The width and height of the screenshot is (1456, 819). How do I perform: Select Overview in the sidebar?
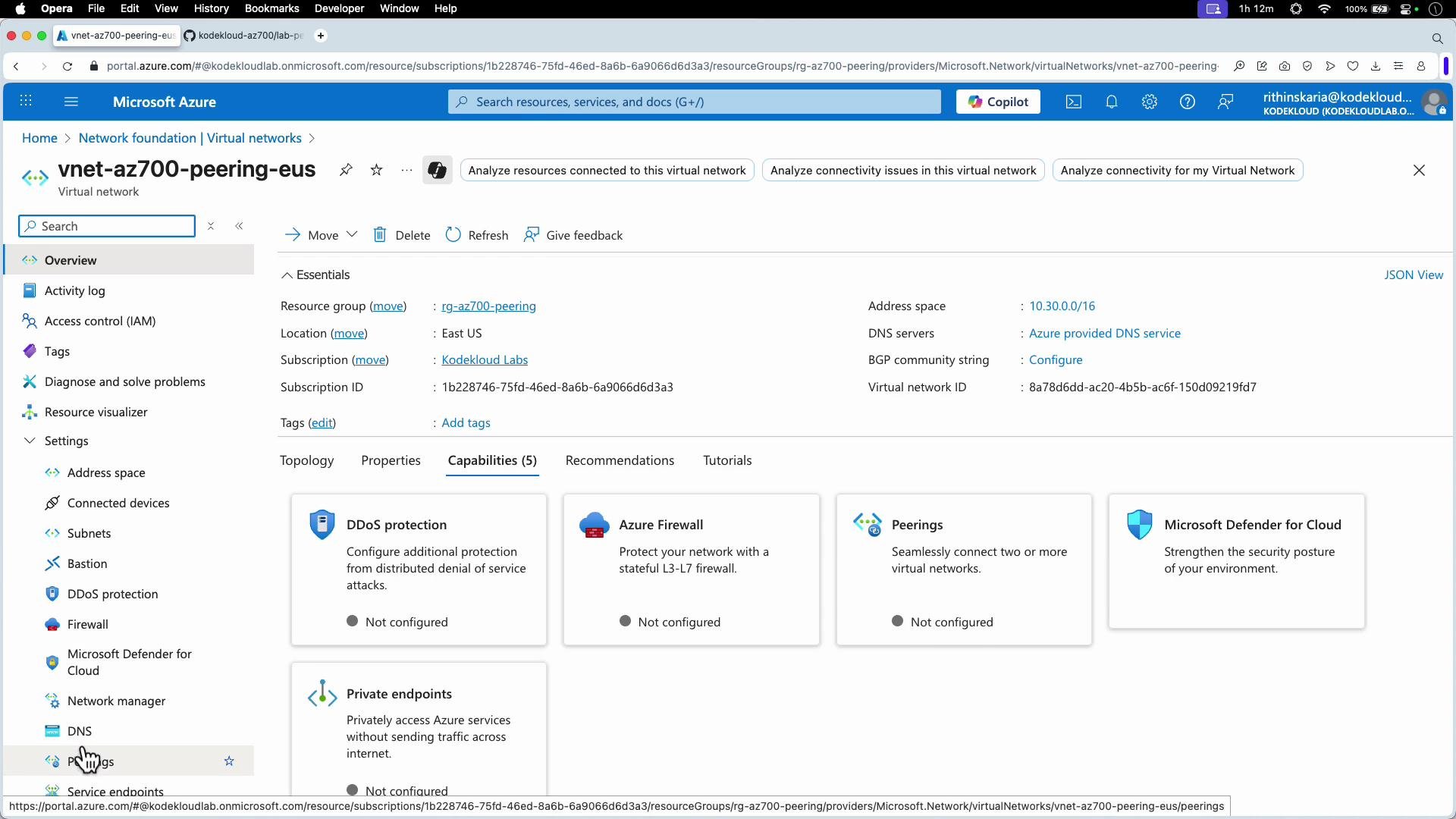(129, 260)
